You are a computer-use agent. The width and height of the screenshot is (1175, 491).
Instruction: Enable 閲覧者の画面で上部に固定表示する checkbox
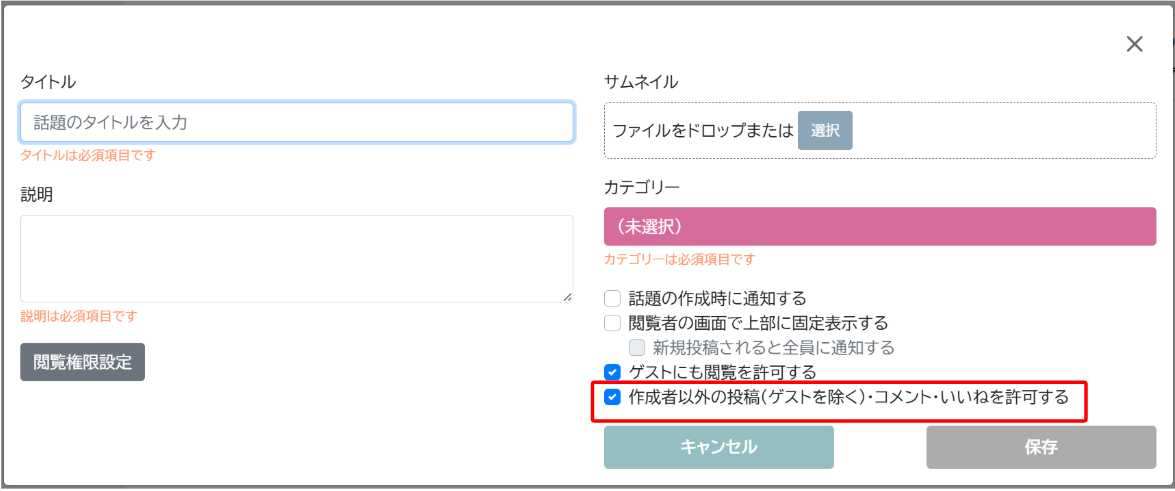point(613,323)
